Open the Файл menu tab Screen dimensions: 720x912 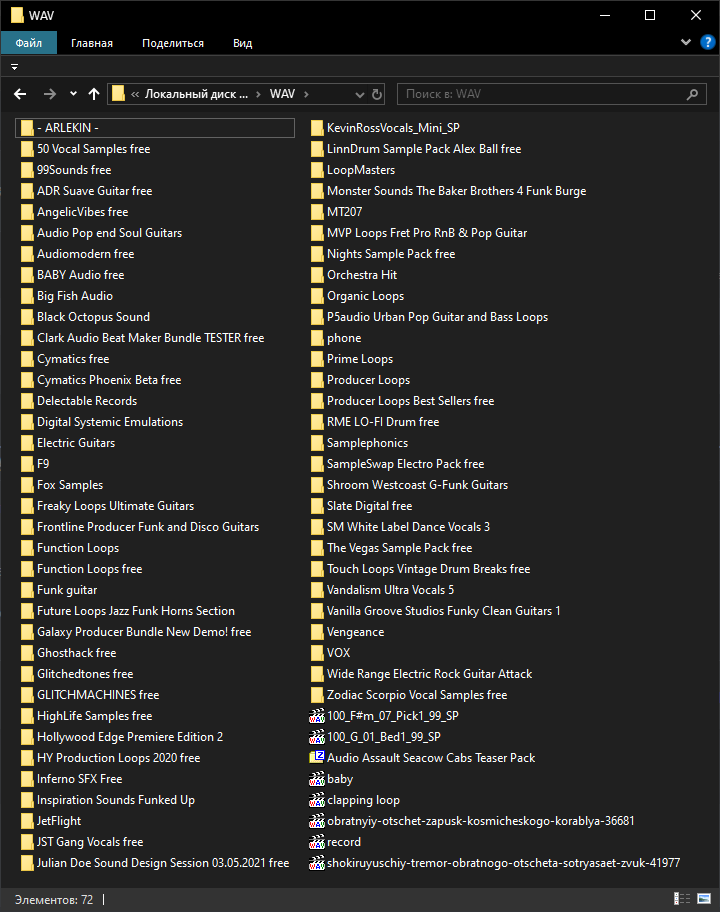tap(28, 43)
